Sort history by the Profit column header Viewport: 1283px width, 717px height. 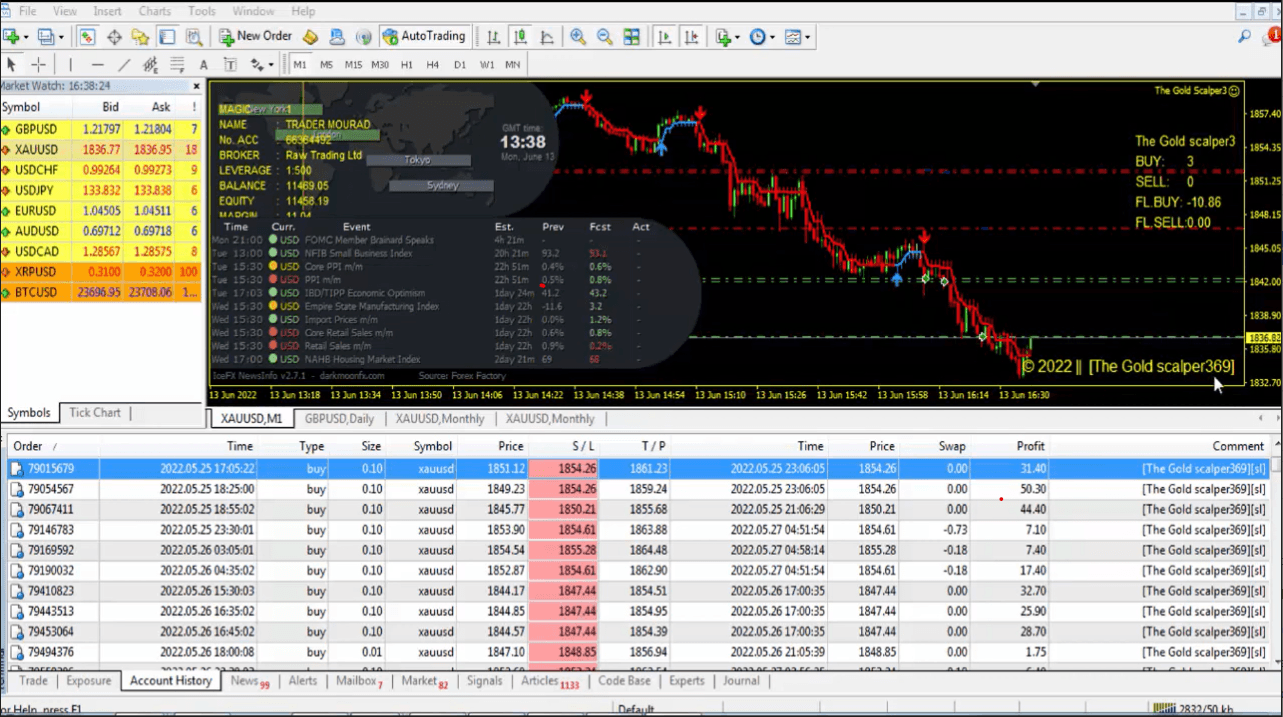(1009, 446)
